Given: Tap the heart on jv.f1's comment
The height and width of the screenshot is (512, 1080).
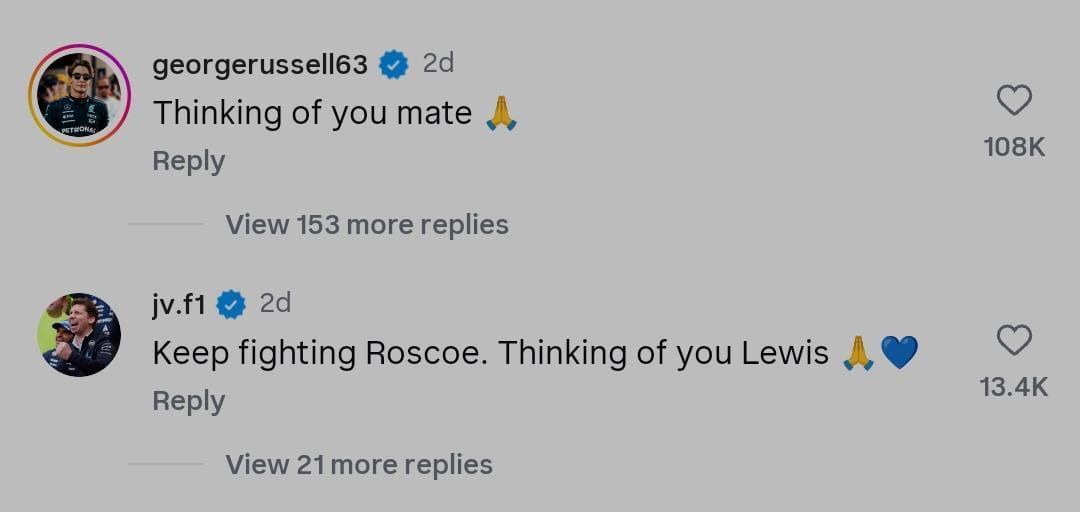Looking at the screenshot, I should (1014, 341).
